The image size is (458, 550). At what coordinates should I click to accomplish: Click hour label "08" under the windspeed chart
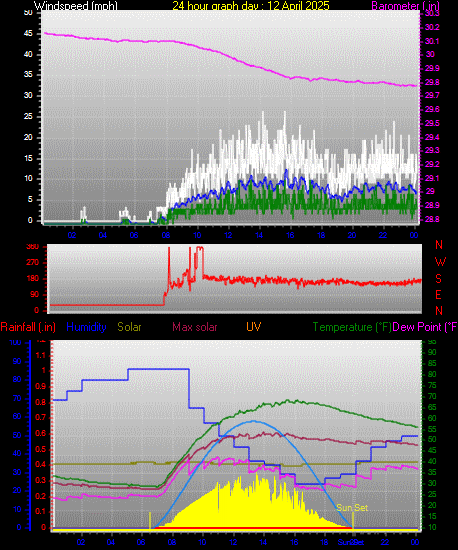[166, 235]
